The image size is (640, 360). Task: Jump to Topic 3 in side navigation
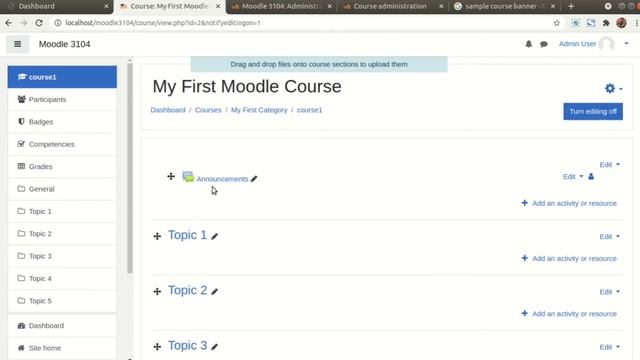(x=62, y=256)
